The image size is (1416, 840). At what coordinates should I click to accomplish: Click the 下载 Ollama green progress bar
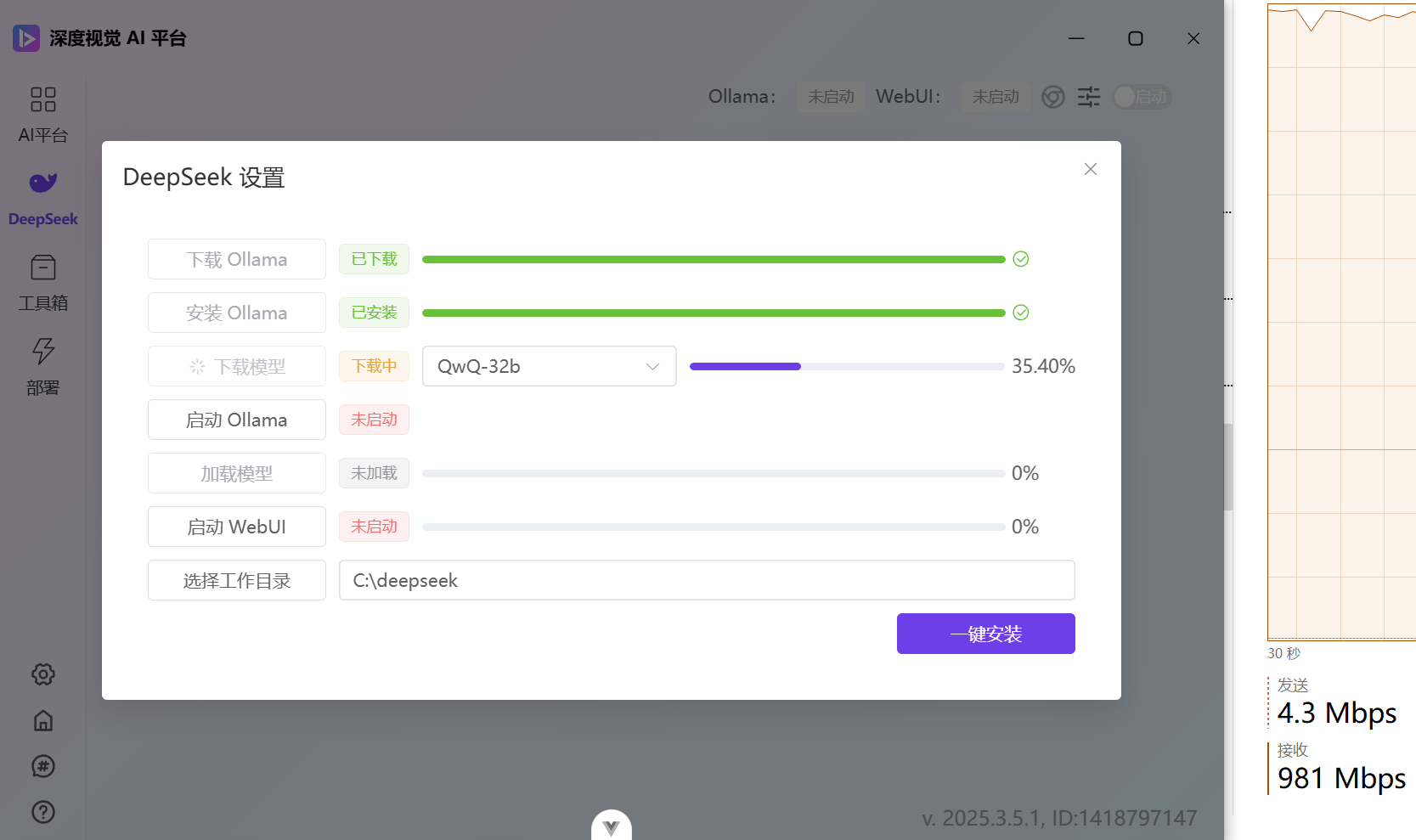click(714, 259)
